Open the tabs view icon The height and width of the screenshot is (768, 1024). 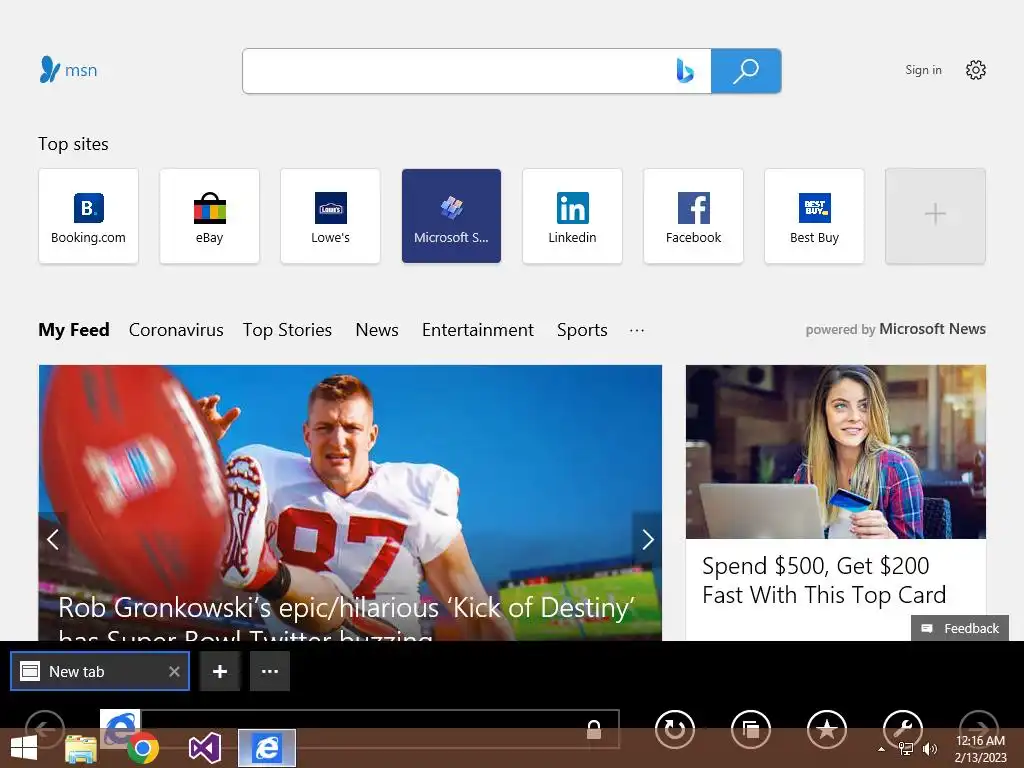tap(751, 729)
